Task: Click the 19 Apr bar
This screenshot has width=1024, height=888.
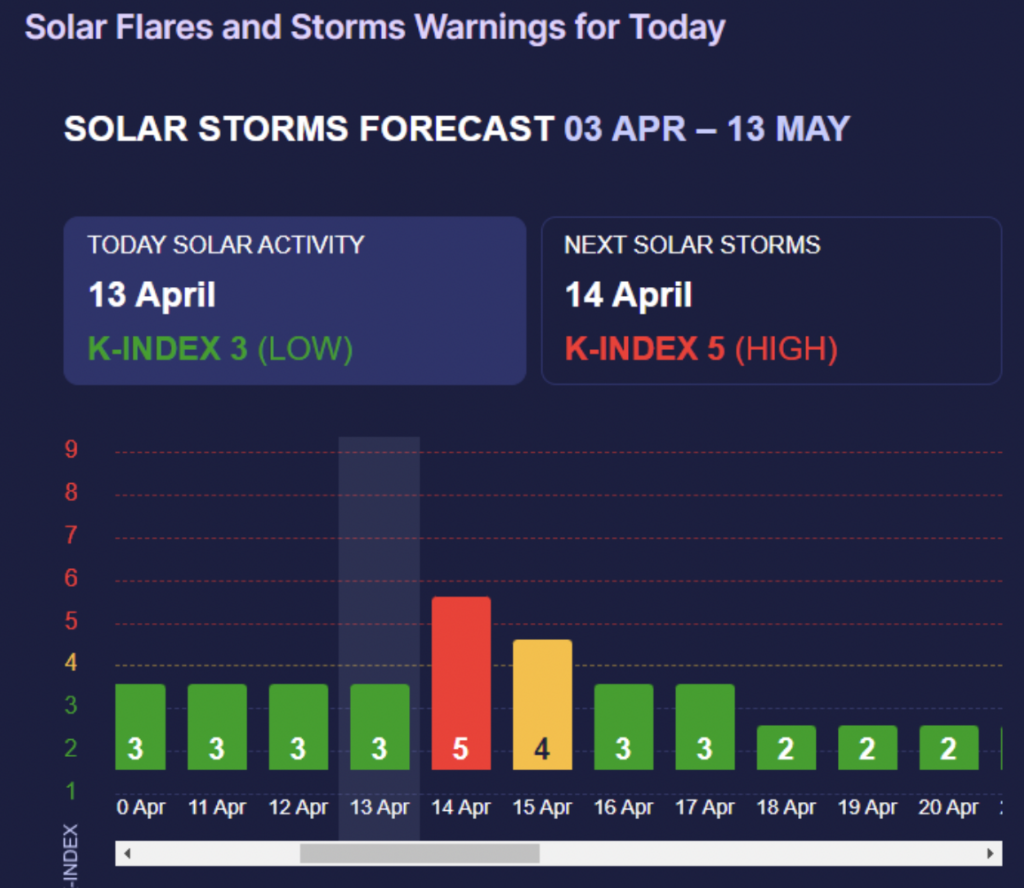Action: pos(867,748)
